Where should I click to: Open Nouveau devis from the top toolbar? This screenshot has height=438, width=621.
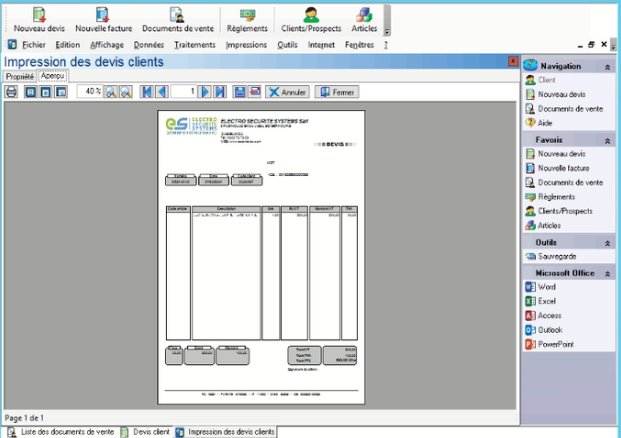(x=38, y=19)
